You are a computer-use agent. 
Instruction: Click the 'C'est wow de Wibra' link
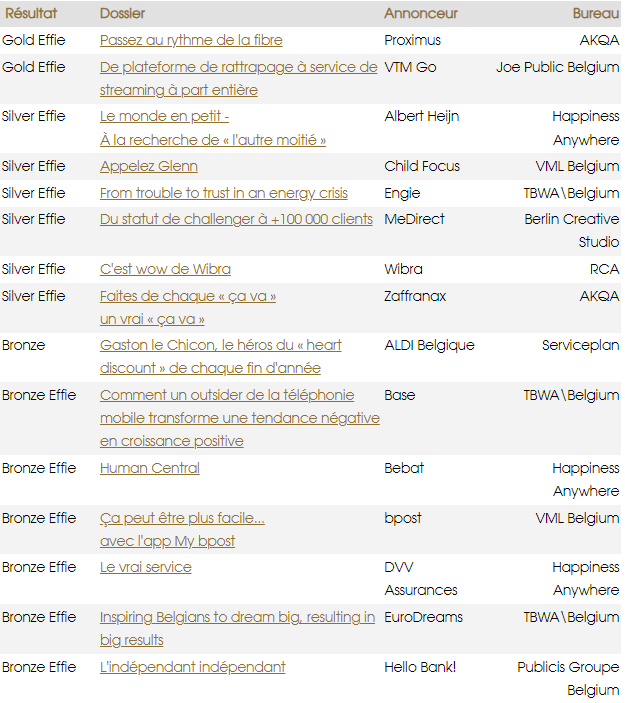165,269
